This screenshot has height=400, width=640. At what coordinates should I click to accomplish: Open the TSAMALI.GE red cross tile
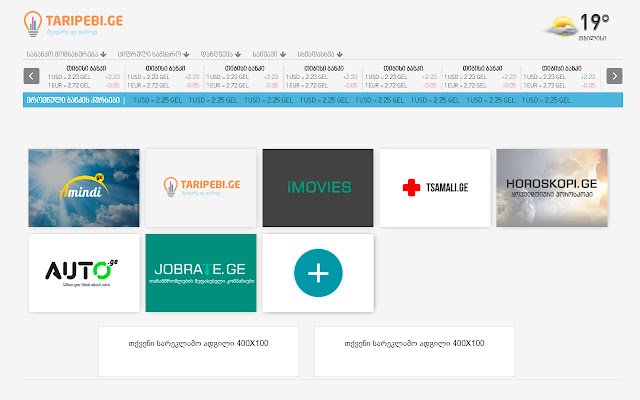435,188
